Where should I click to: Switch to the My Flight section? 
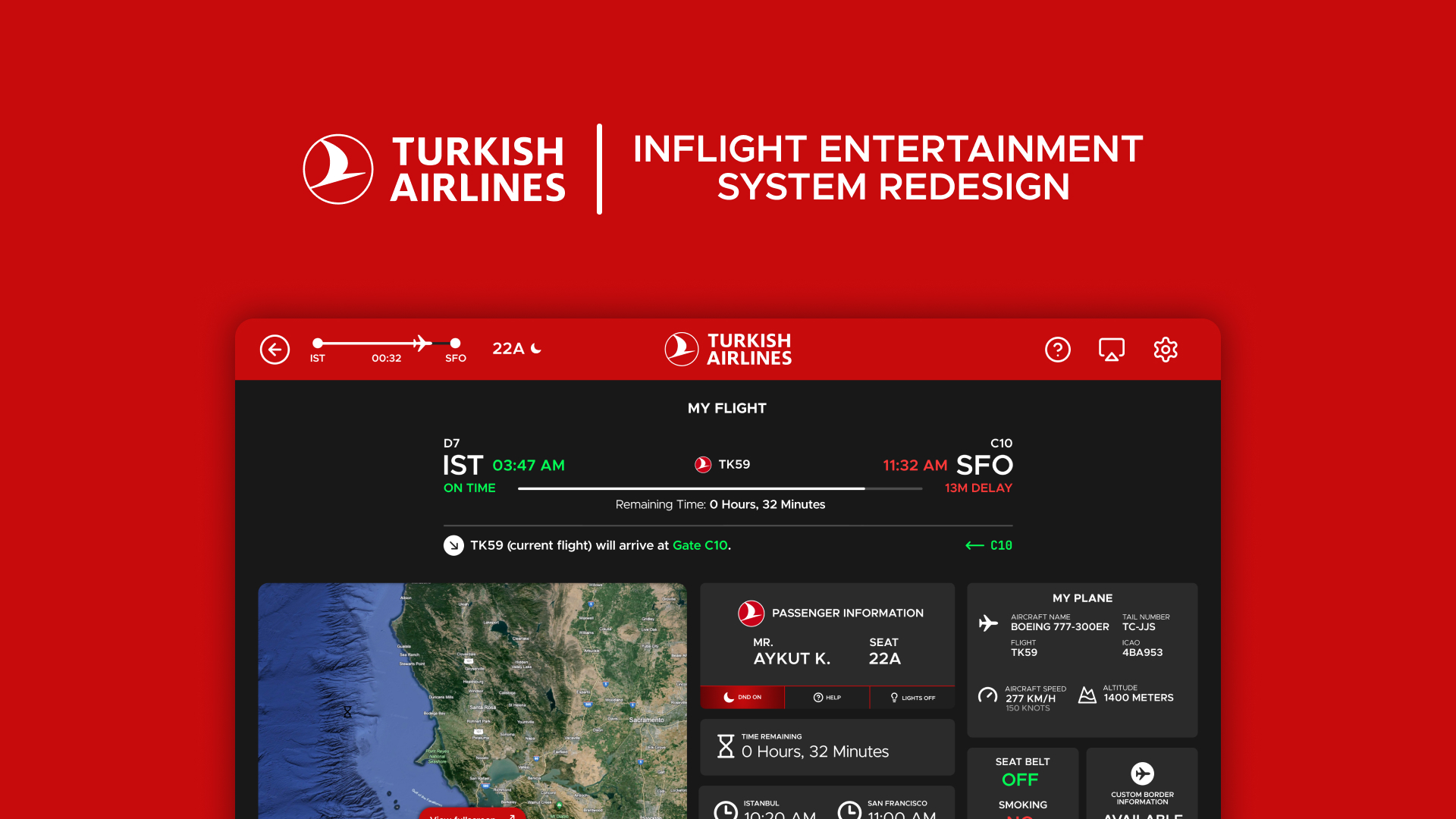tap(726, 408)
